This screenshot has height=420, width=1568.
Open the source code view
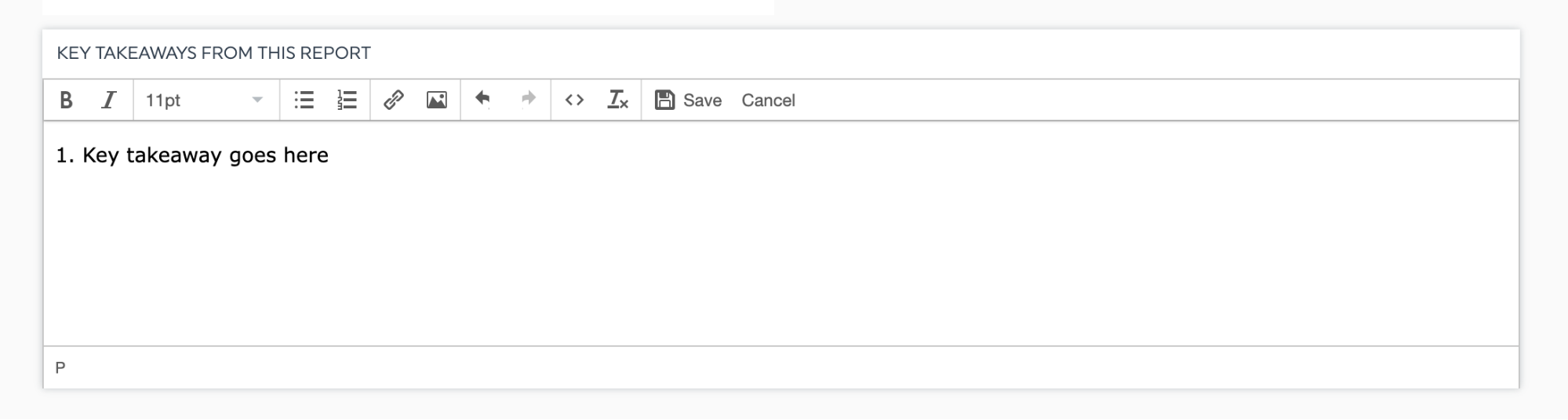point(574,100)
